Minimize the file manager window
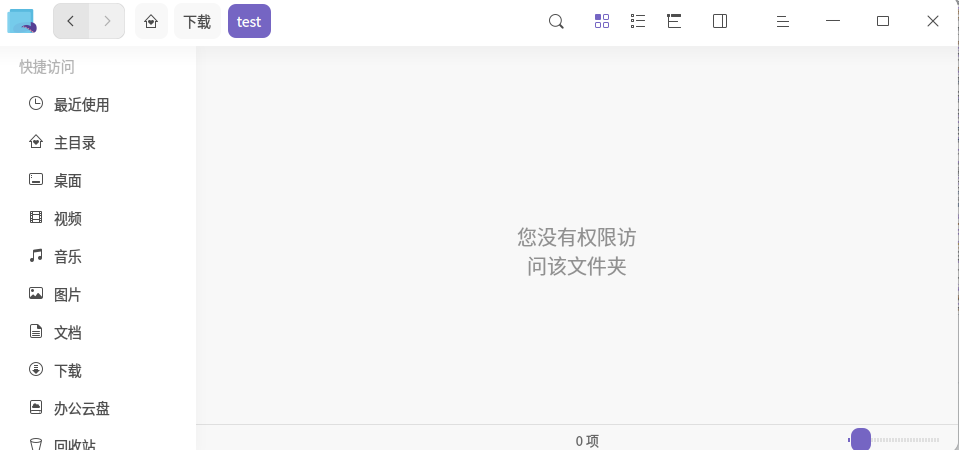The height and width of the screenshot is (450, 959). 832,21
